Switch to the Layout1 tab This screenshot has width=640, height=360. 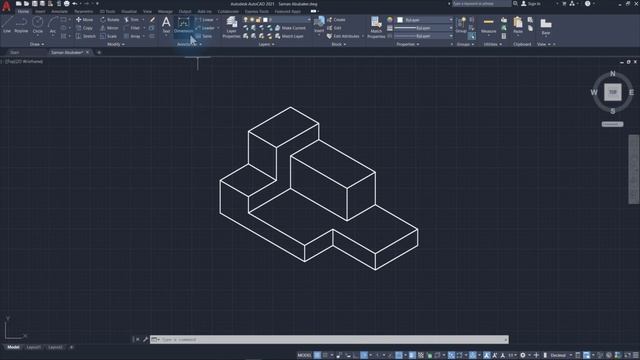point(33,347)
